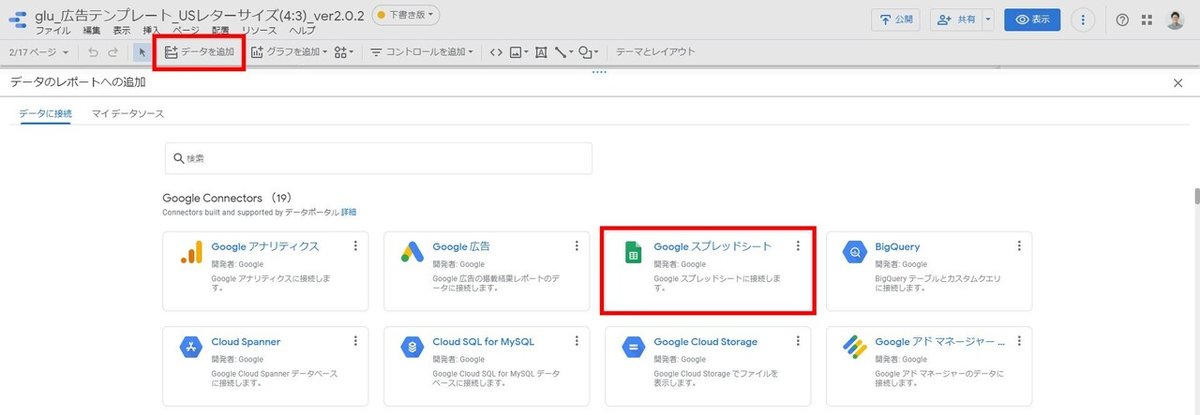Select the Google スプレッドシート connector
Image resolution: width=1200 pixels, height=415 pixels.
coord(708,272)
